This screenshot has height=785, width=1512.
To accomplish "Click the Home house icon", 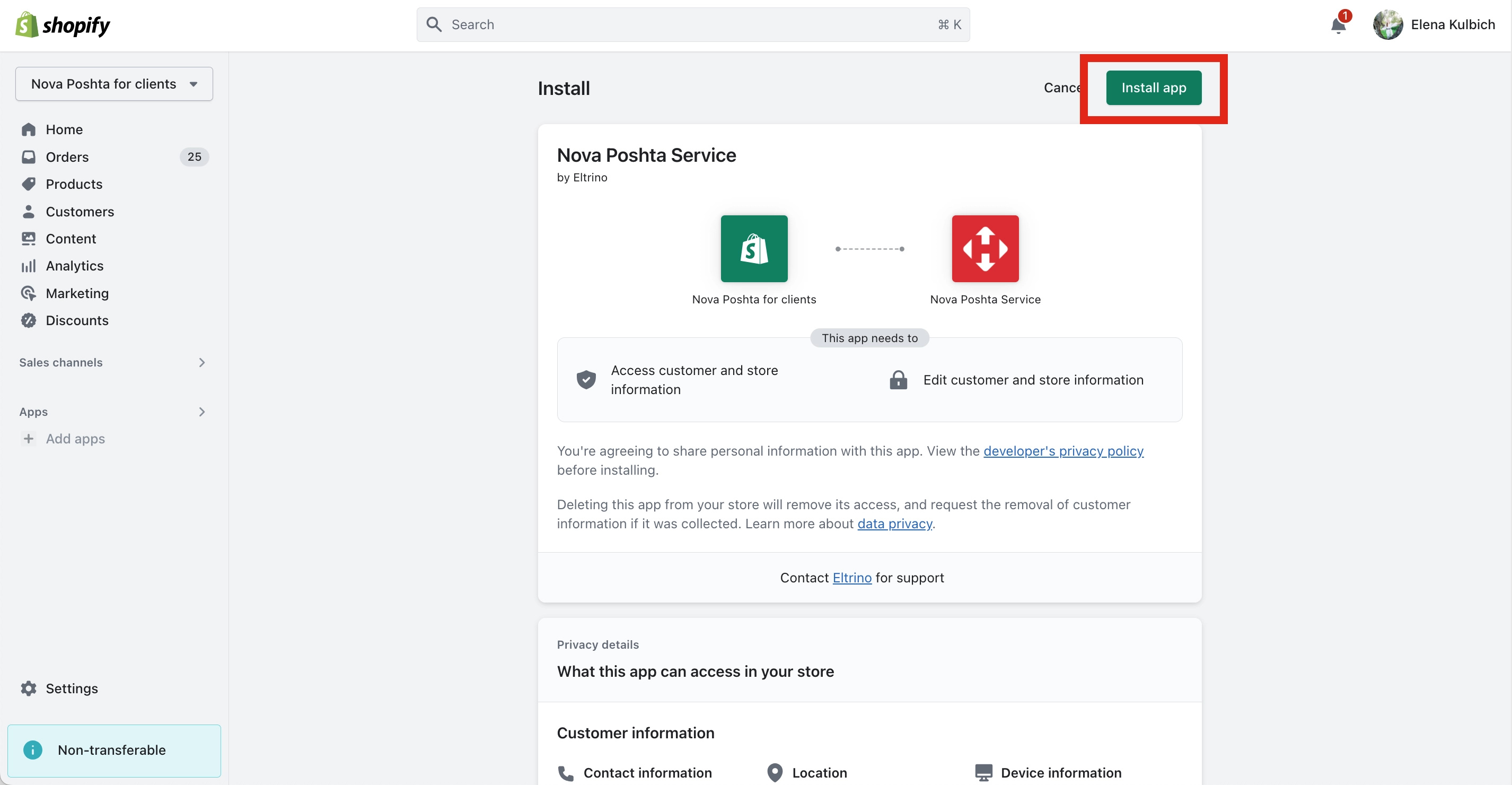I will pos(28,129).
